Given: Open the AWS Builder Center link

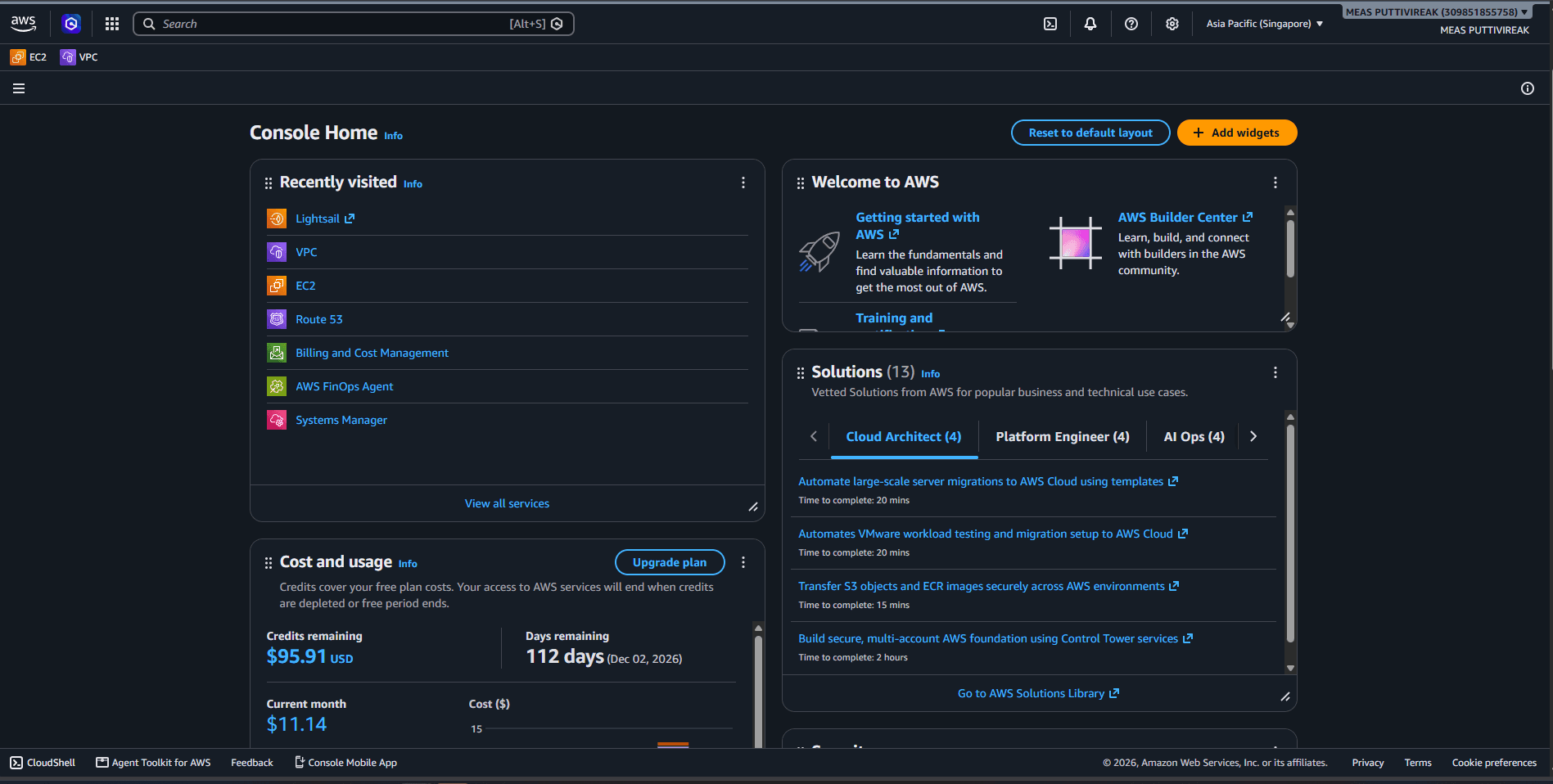Looking at the screenshot, I should coord(1185,217).
